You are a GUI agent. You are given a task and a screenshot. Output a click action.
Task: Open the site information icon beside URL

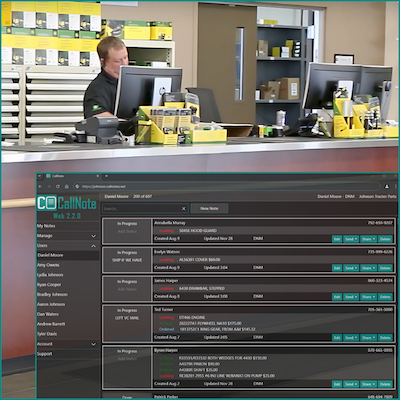click(77, 186)
